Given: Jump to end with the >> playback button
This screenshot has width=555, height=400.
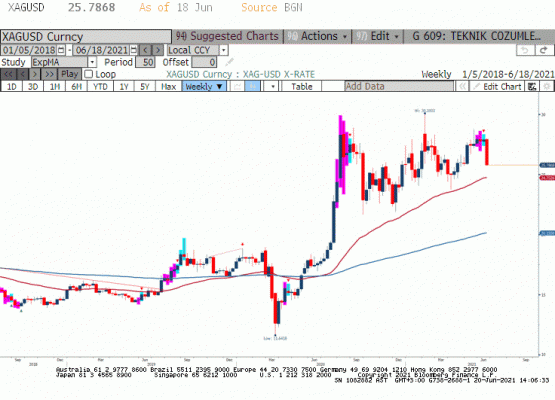Looking at the screenshot, I should 50,74.
